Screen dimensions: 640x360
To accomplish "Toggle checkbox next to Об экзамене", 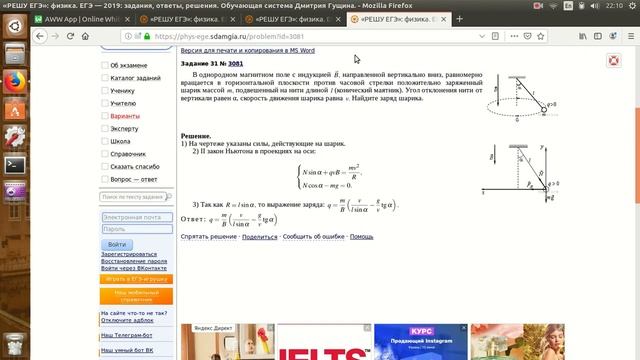I will tap(105, 65).
